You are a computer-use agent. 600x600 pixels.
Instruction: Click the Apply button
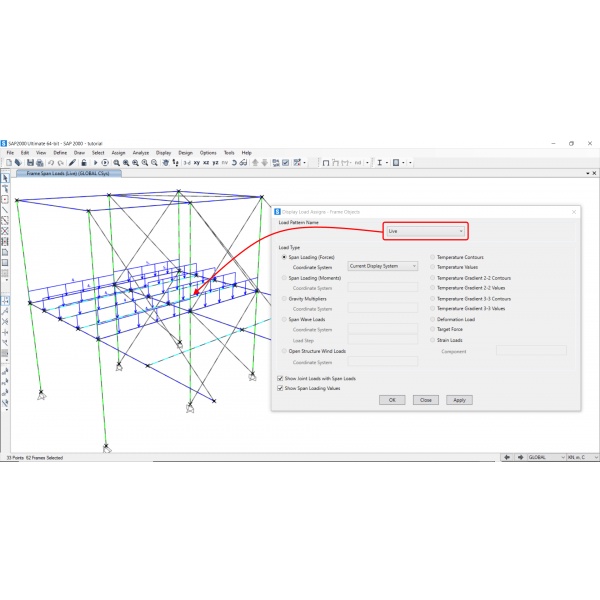click(459, 400)
